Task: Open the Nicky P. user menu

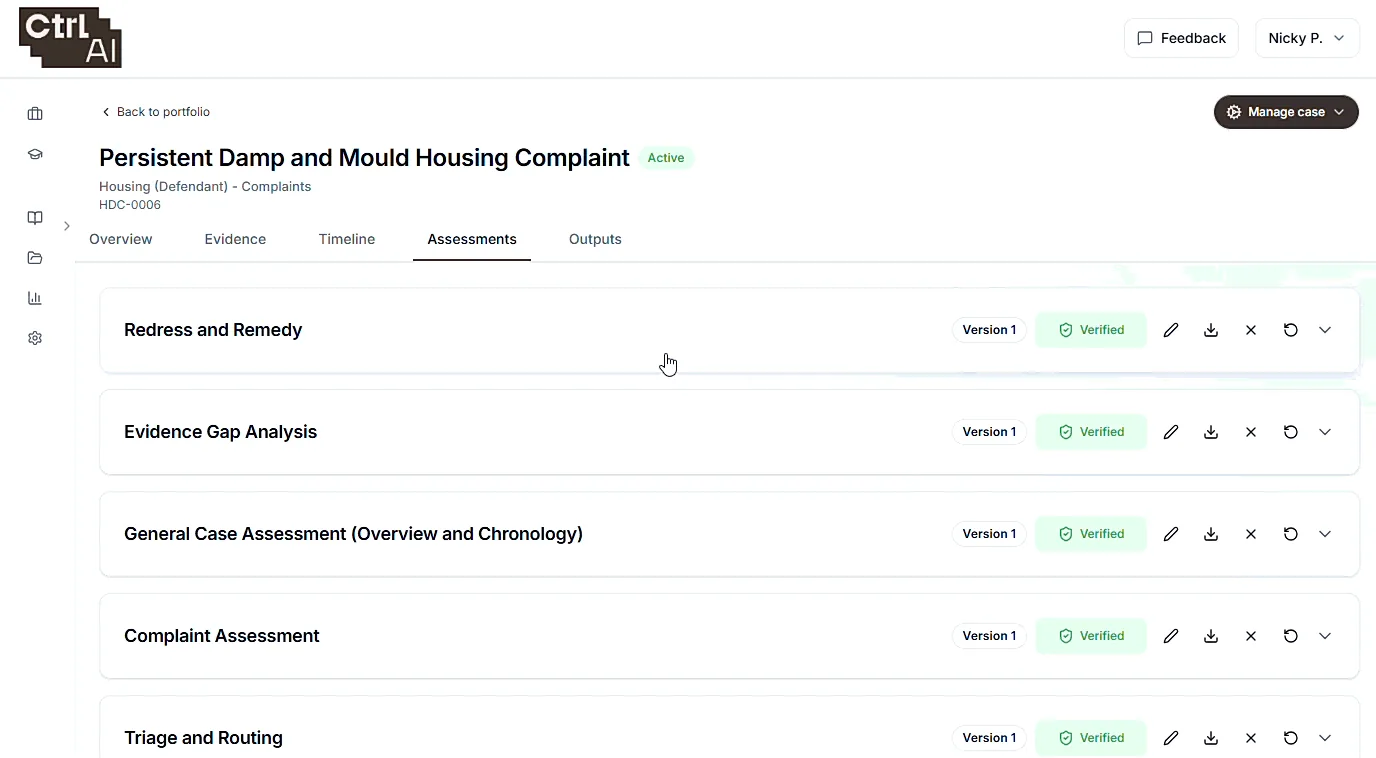Action: tap(1307, 38)
